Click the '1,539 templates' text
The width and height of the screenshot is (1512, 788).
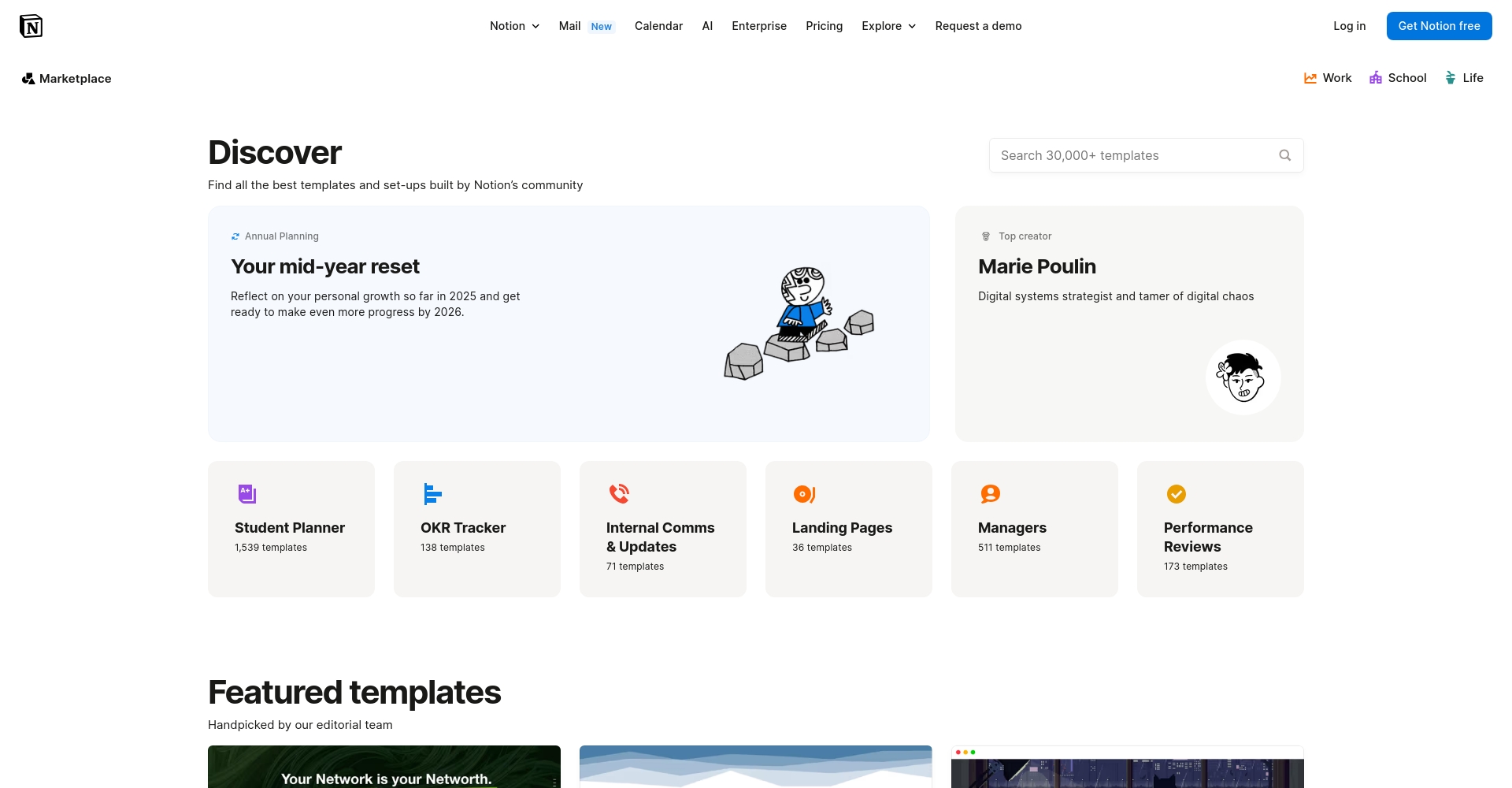(x=271, y=548)
